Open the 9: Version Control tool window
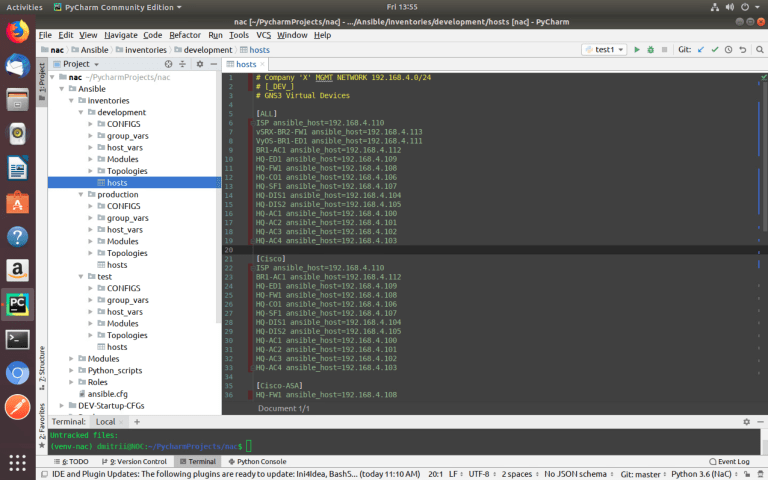 tap(134, 461)
